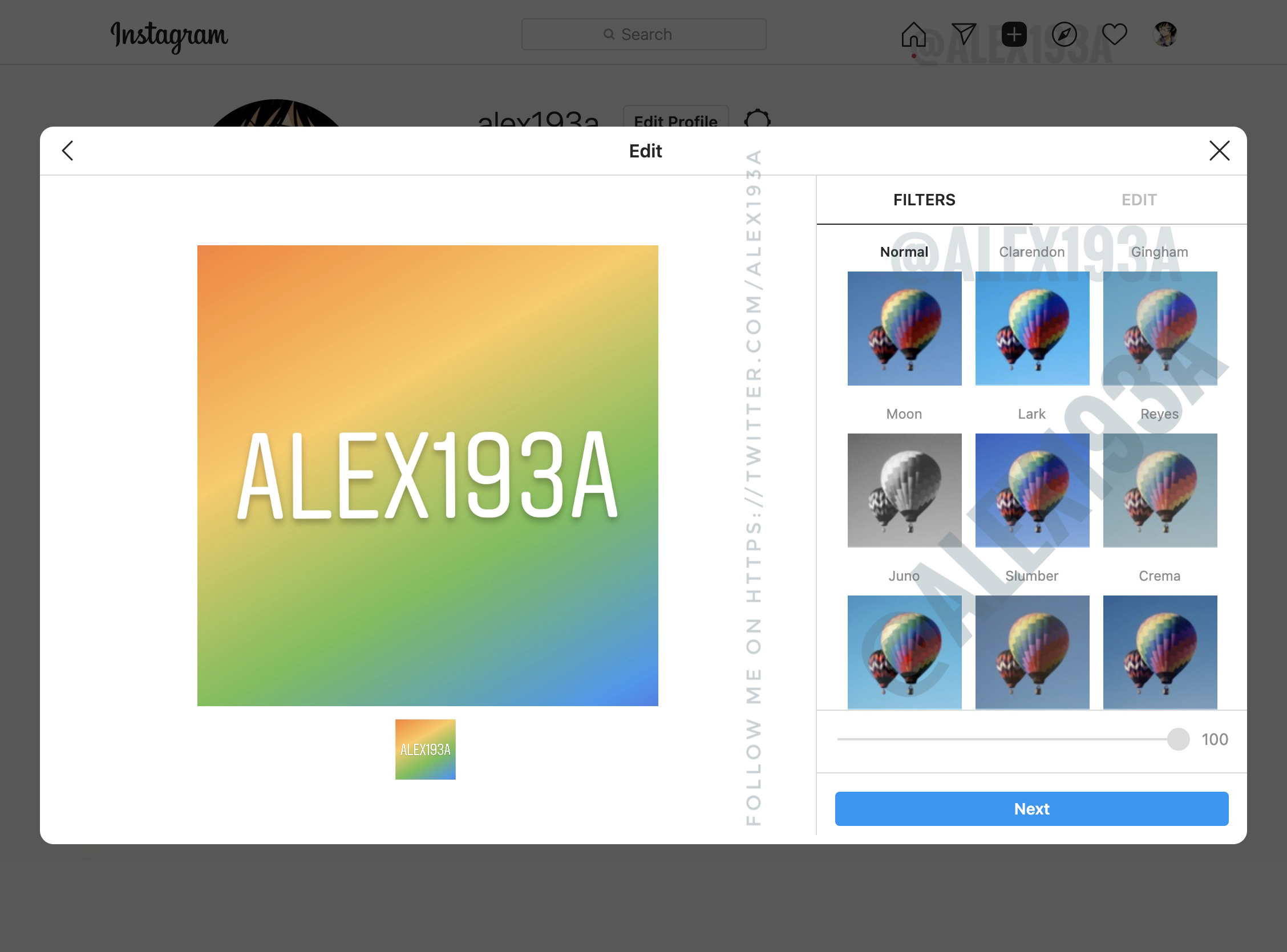Click the Create Post icon
Screen dimensions: 1287x952
coord(1013,33)
